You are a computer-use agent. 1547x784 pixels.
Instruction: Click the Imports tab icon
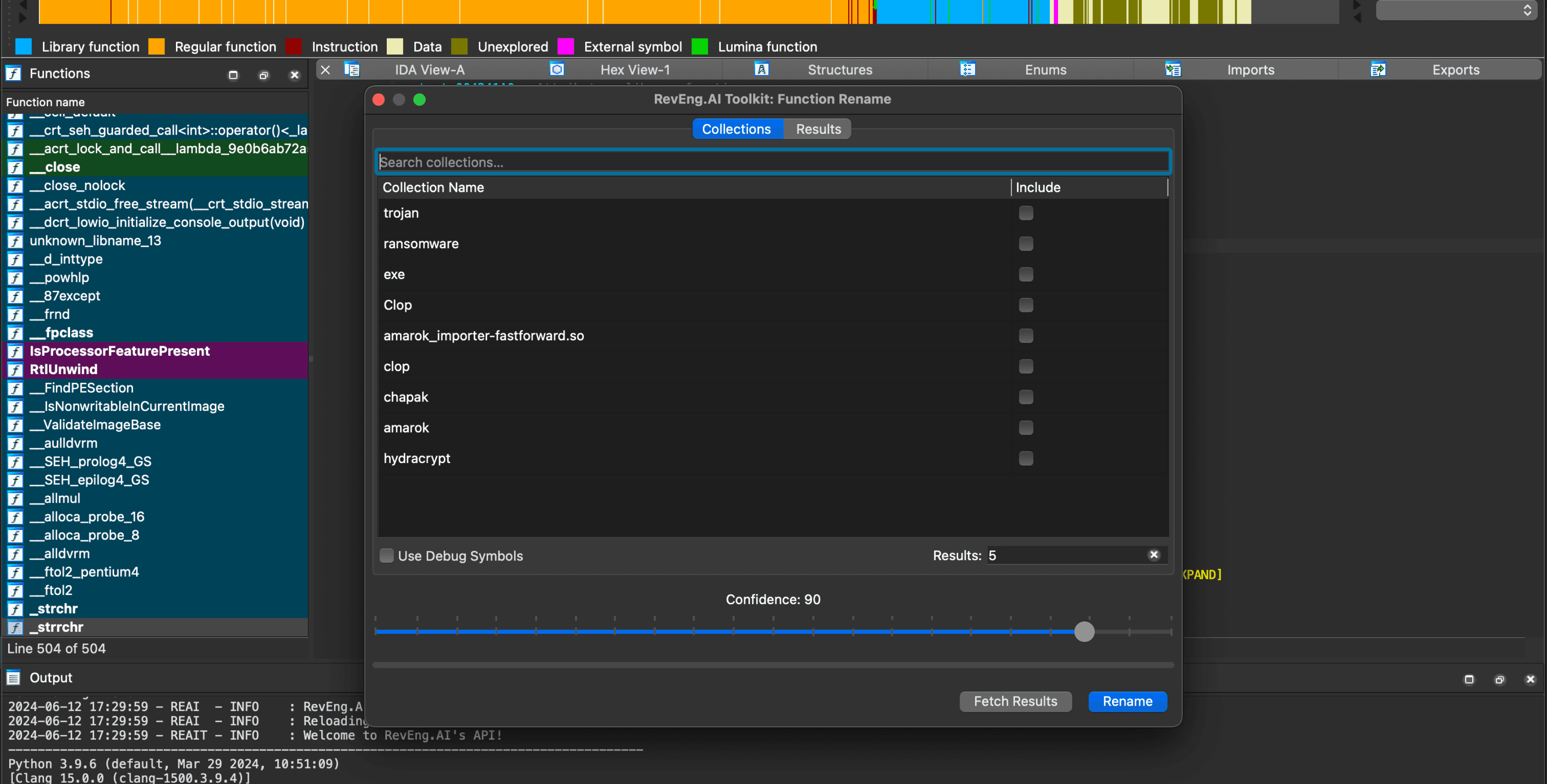tap(1172, 70)
